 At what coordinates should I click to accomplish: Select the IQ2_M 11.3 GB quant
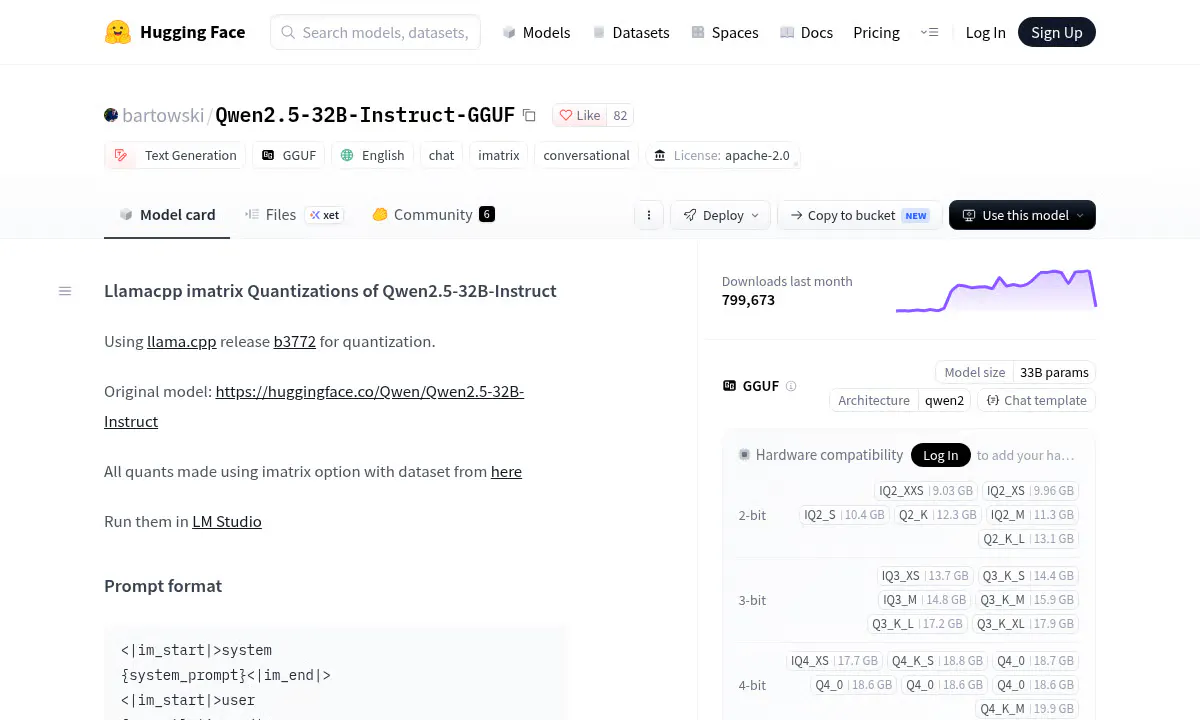coord(1032,515)
